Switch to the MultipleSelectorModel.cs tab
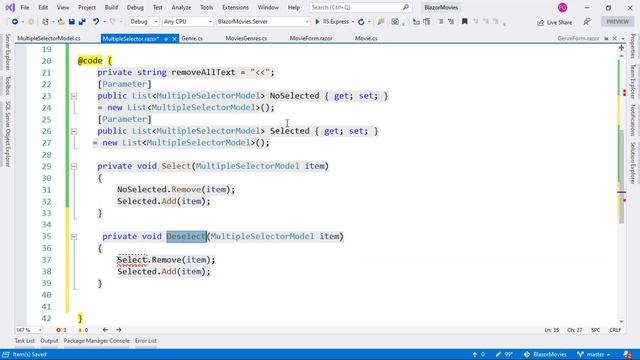The width and height of the screenshot is (640, 360). click(x=49, y=38)
